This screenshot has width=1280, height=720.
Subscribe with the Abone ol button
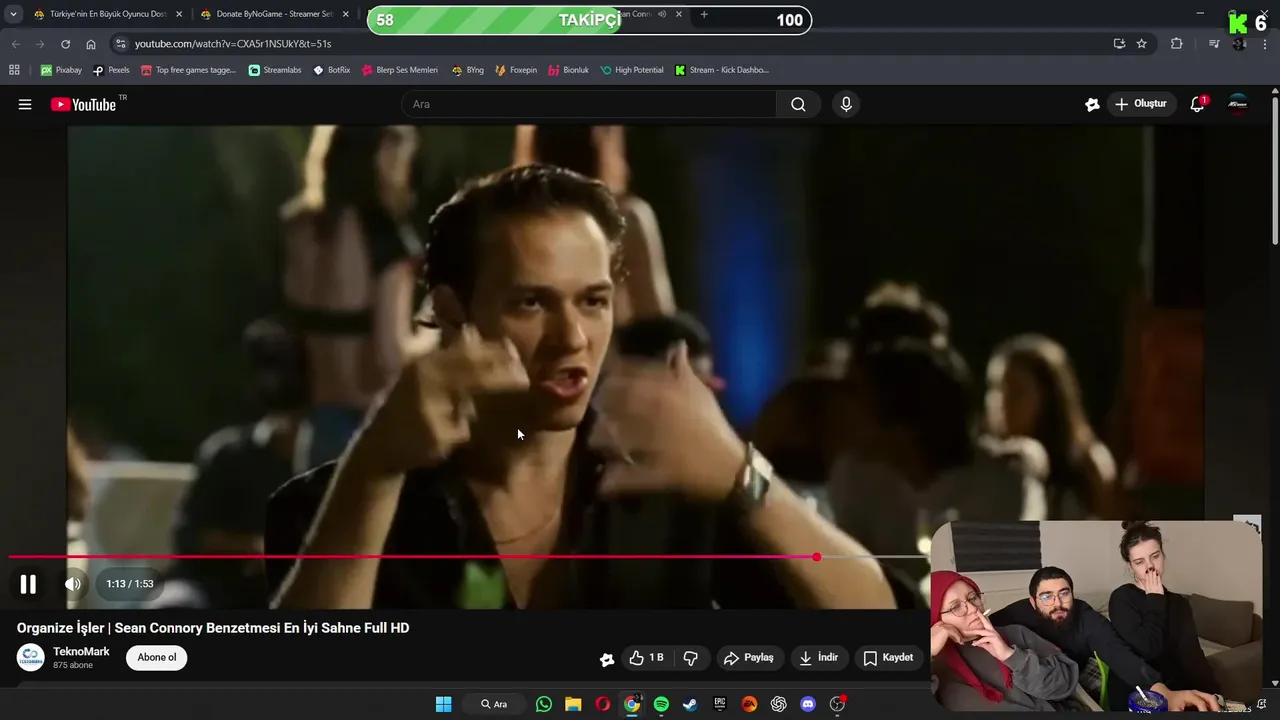pos(156,658)
